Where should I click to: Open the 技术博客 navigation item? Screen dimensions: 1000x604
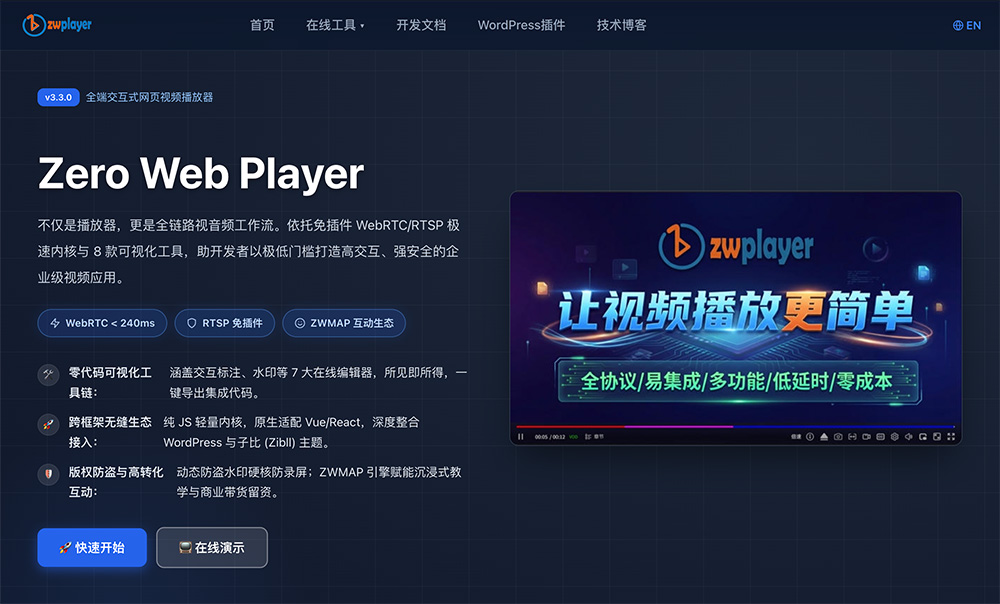pos(621,25)
